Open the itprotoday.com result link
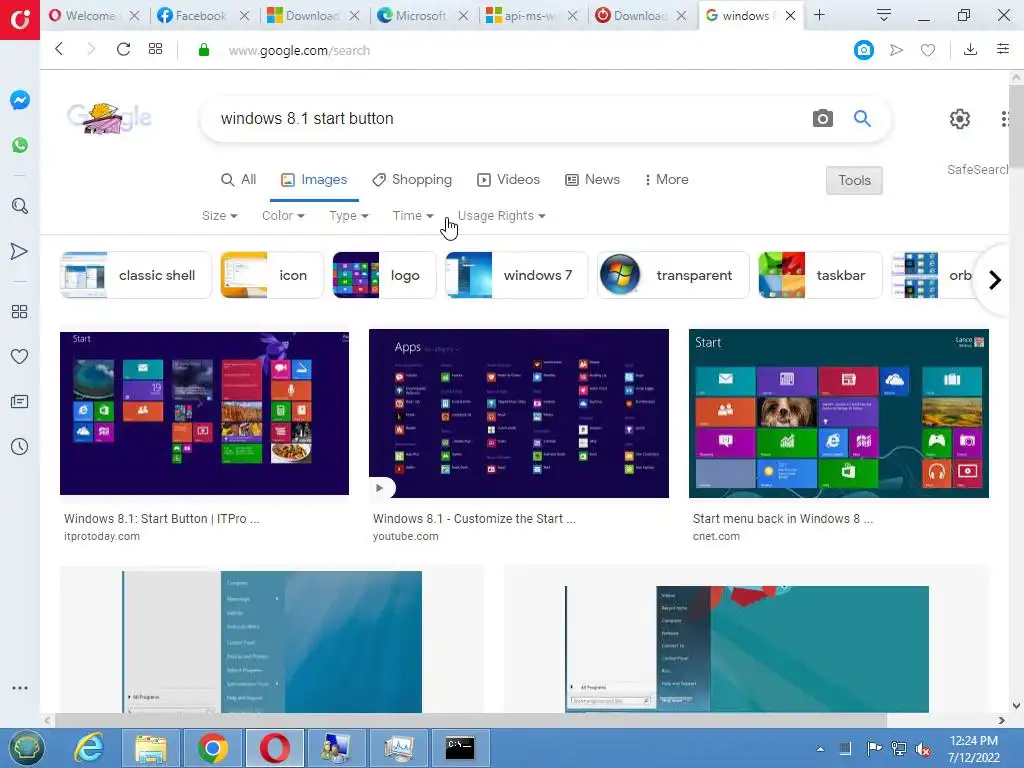Screen dimensions: 1024x768 102,536
